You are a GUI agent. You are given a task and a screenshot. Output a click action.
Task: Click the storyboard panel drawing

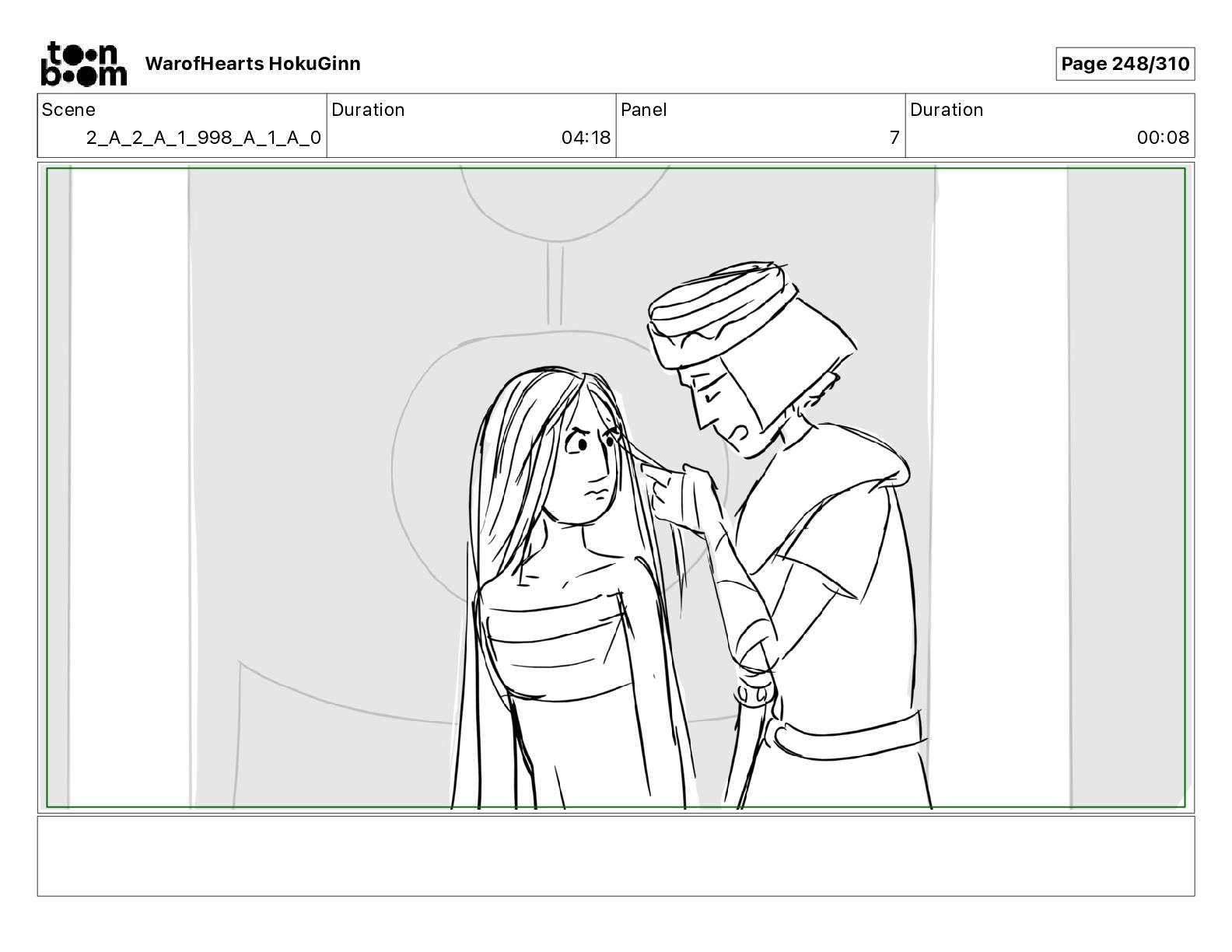(616, 488)
